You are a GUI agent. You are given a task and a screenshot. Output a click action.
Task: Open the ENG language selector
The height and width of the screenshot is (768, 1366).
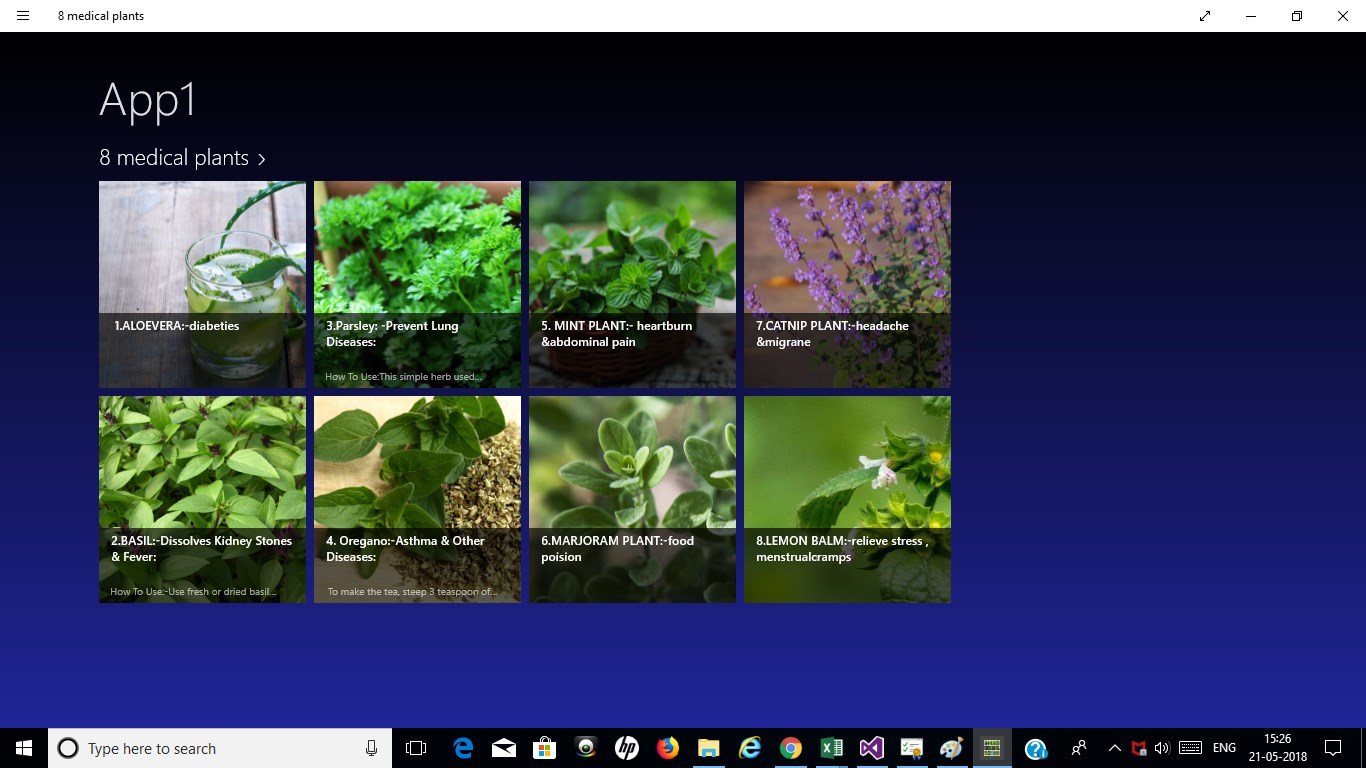[1223, 747]
